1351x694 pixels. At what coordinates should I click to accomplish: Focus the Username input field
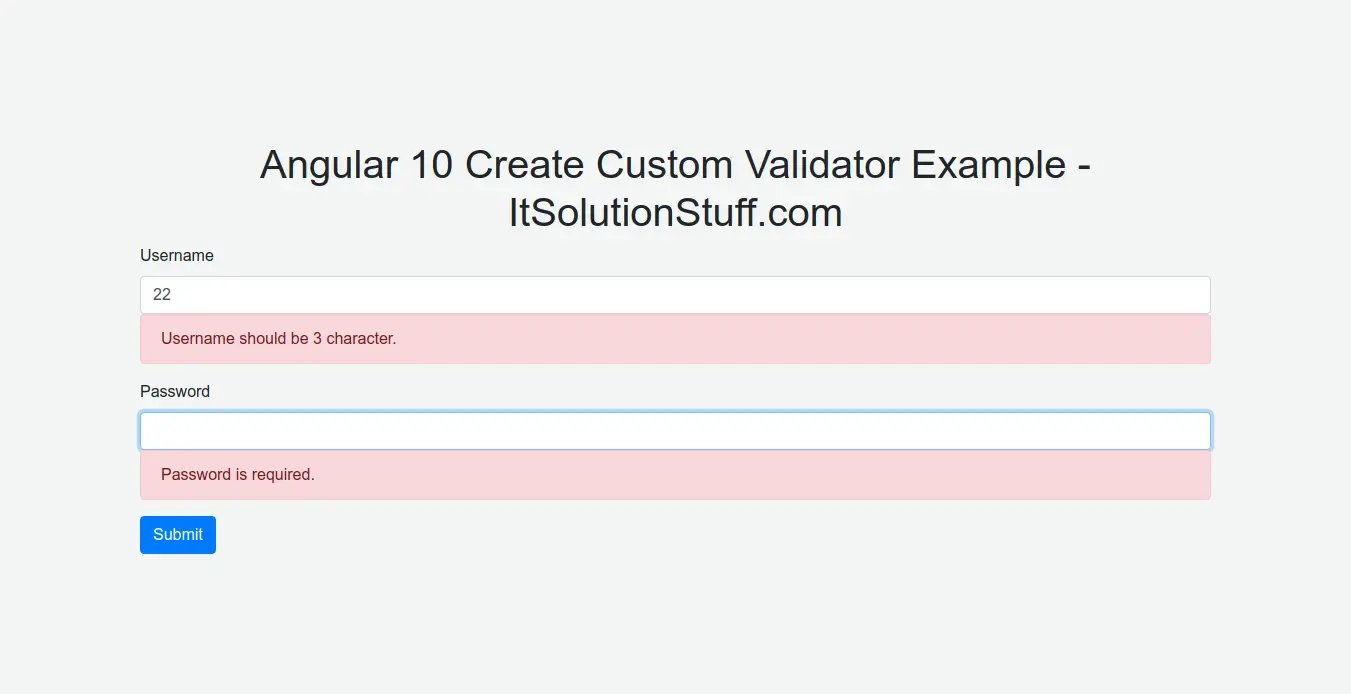[x=675, y=295]
